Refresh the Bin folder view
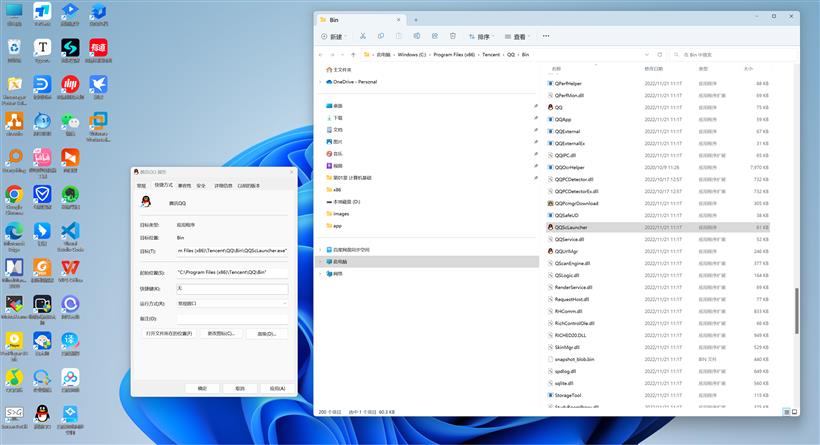The image size is (820, 445). click(x=659, y=54)
